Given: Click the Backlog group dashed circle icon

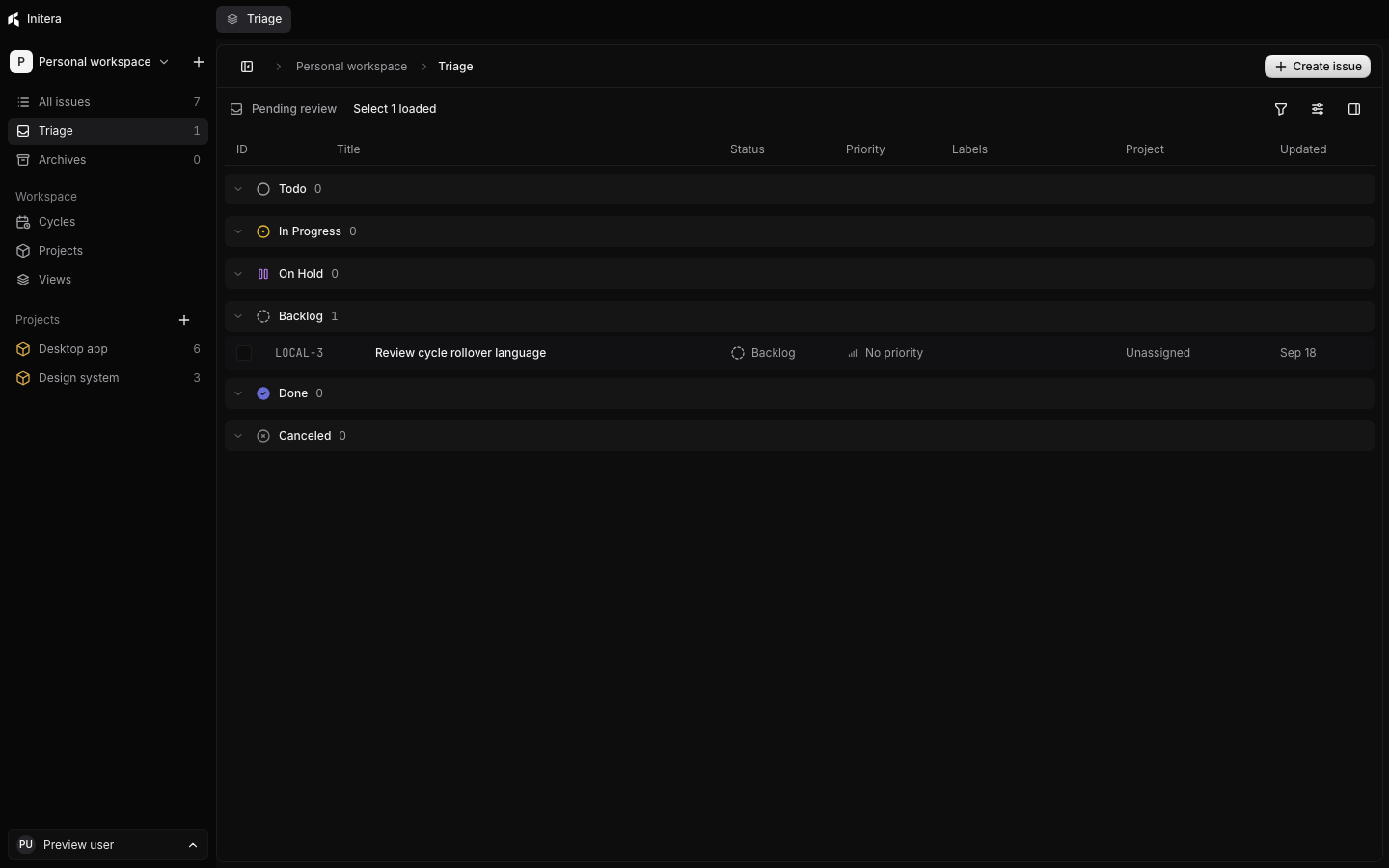Looking at the screenshot, I should tap(263, 316).
